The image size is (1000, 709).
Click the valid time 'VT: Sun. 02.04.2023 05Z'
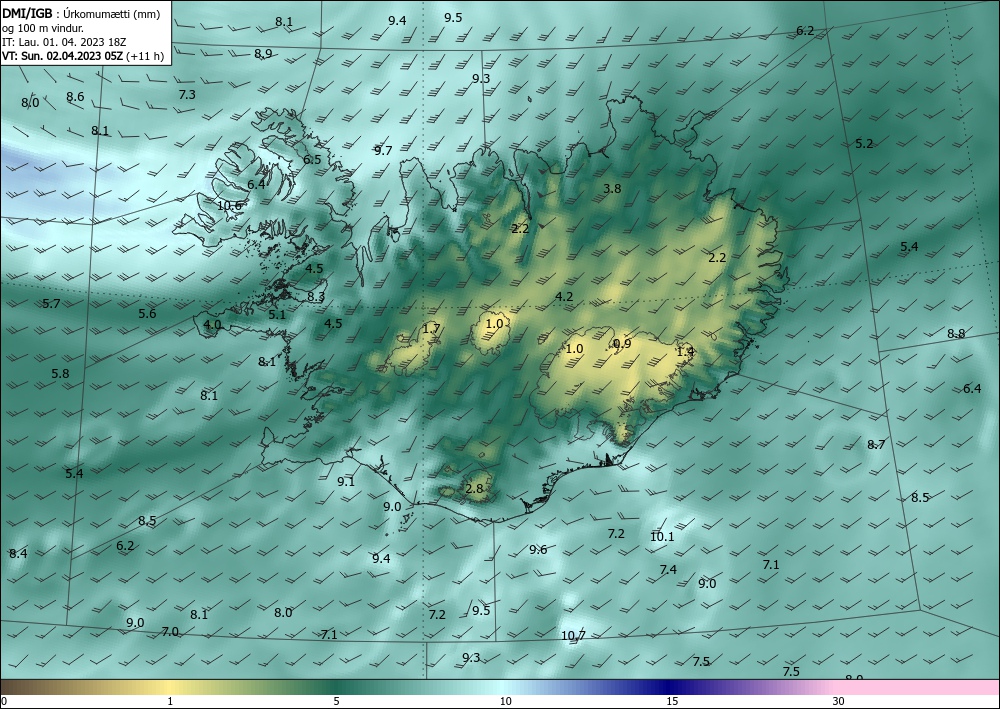click(62, 56)
